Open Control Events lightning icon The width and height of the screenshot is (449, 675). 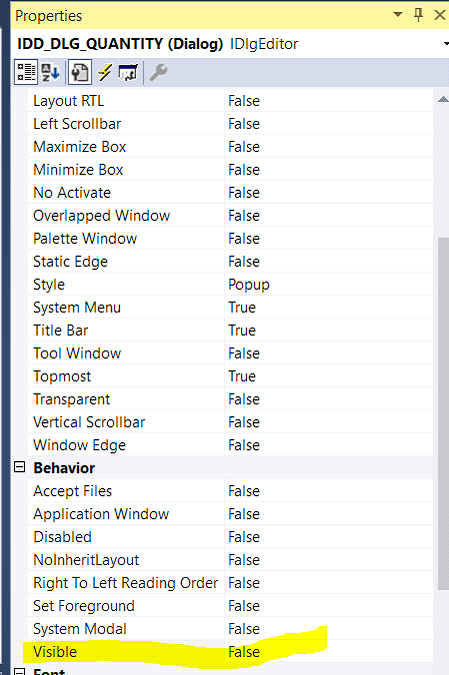(104, 72)
